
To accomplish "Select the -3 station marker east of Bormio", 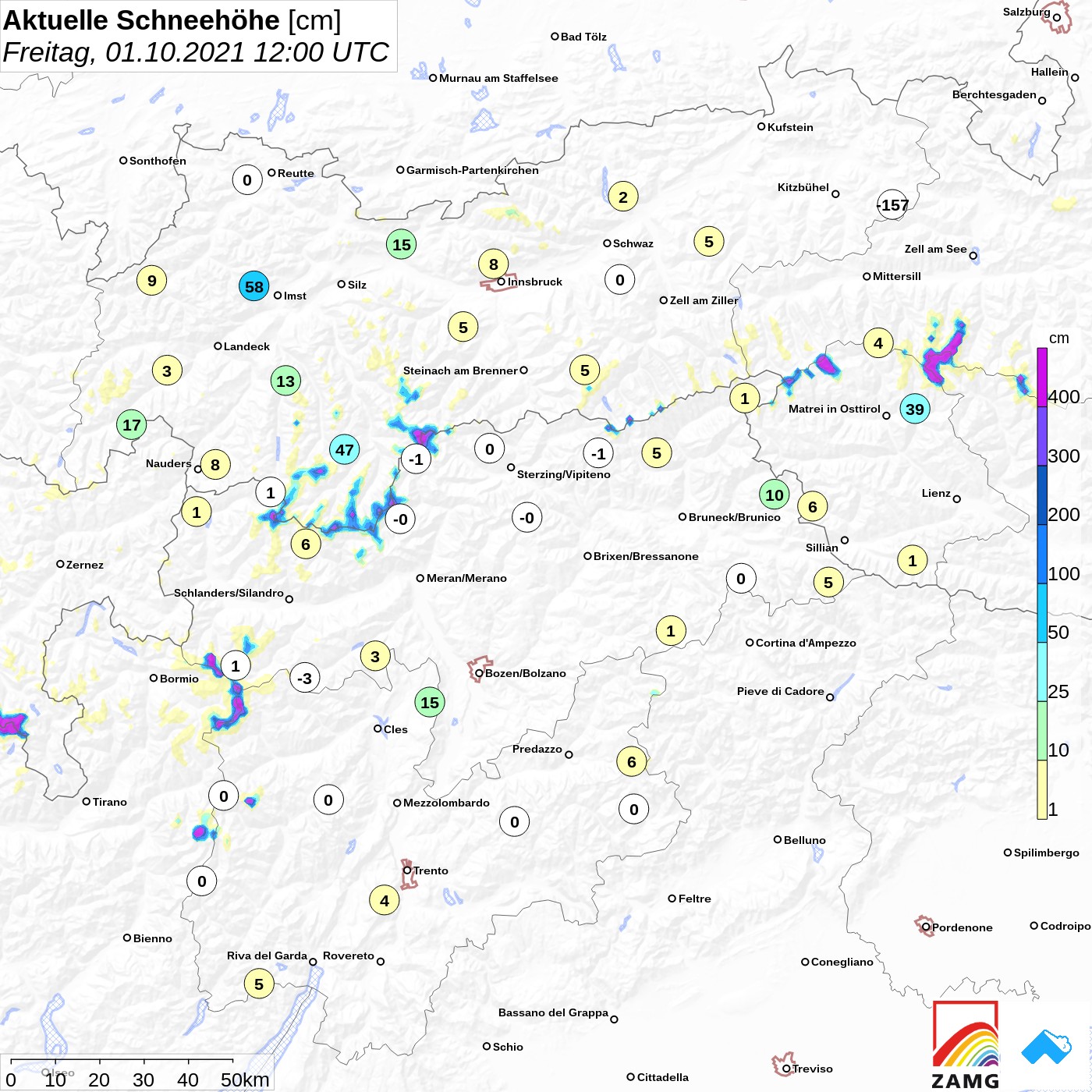I will coord(305,678).
